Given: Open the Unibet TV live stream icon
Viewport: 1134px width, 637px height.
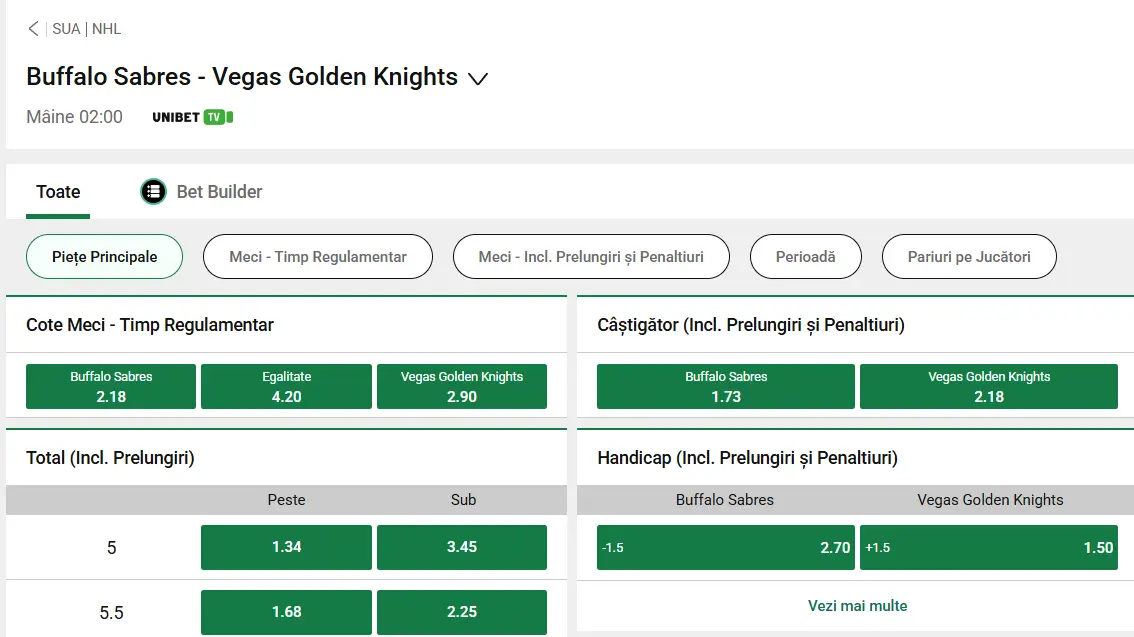Looking at the screenshot, I should pos(190,117).
